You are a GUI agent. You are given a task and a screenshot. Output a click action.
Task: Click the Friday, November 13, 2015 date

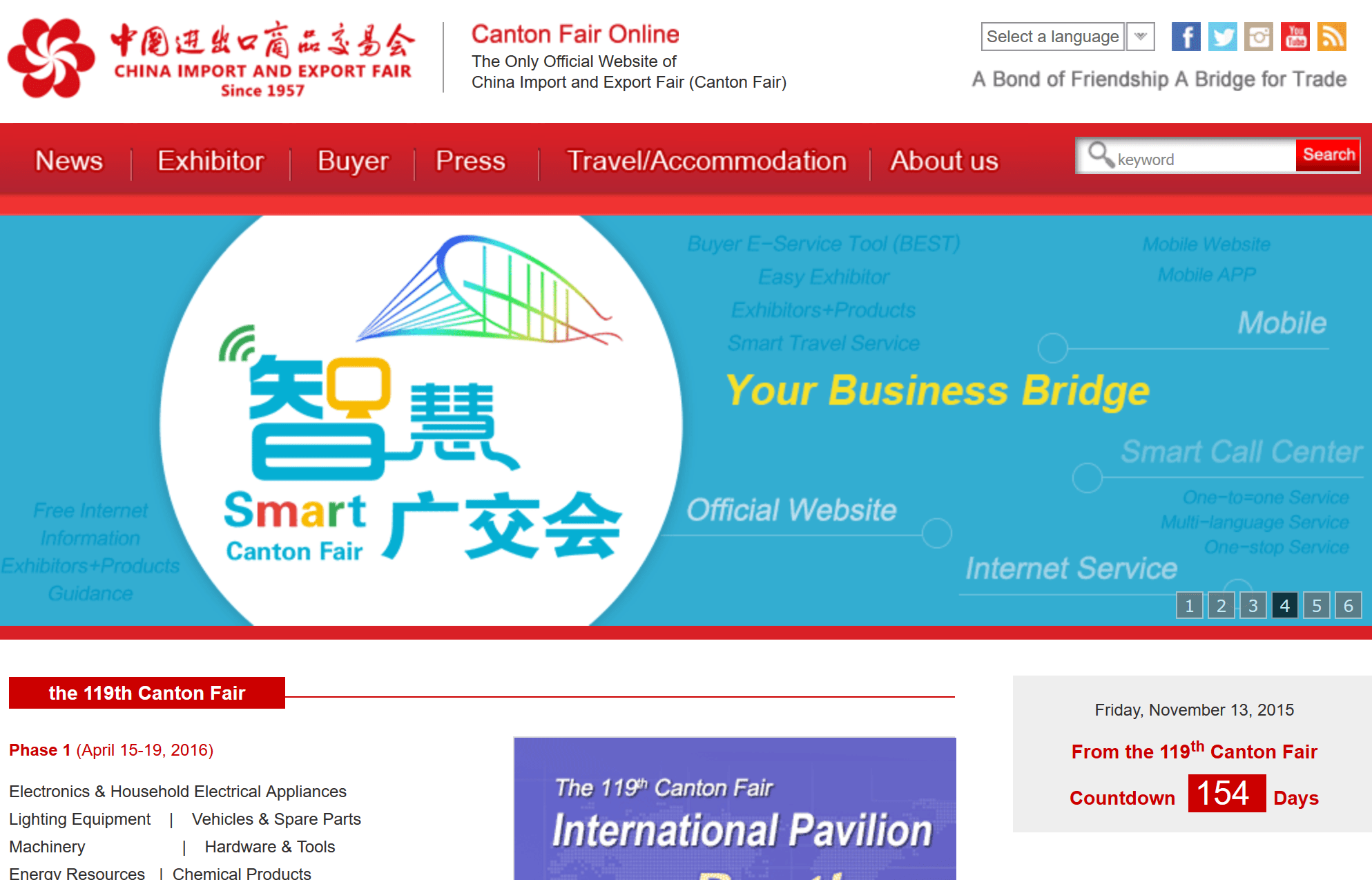(1194, 710)
